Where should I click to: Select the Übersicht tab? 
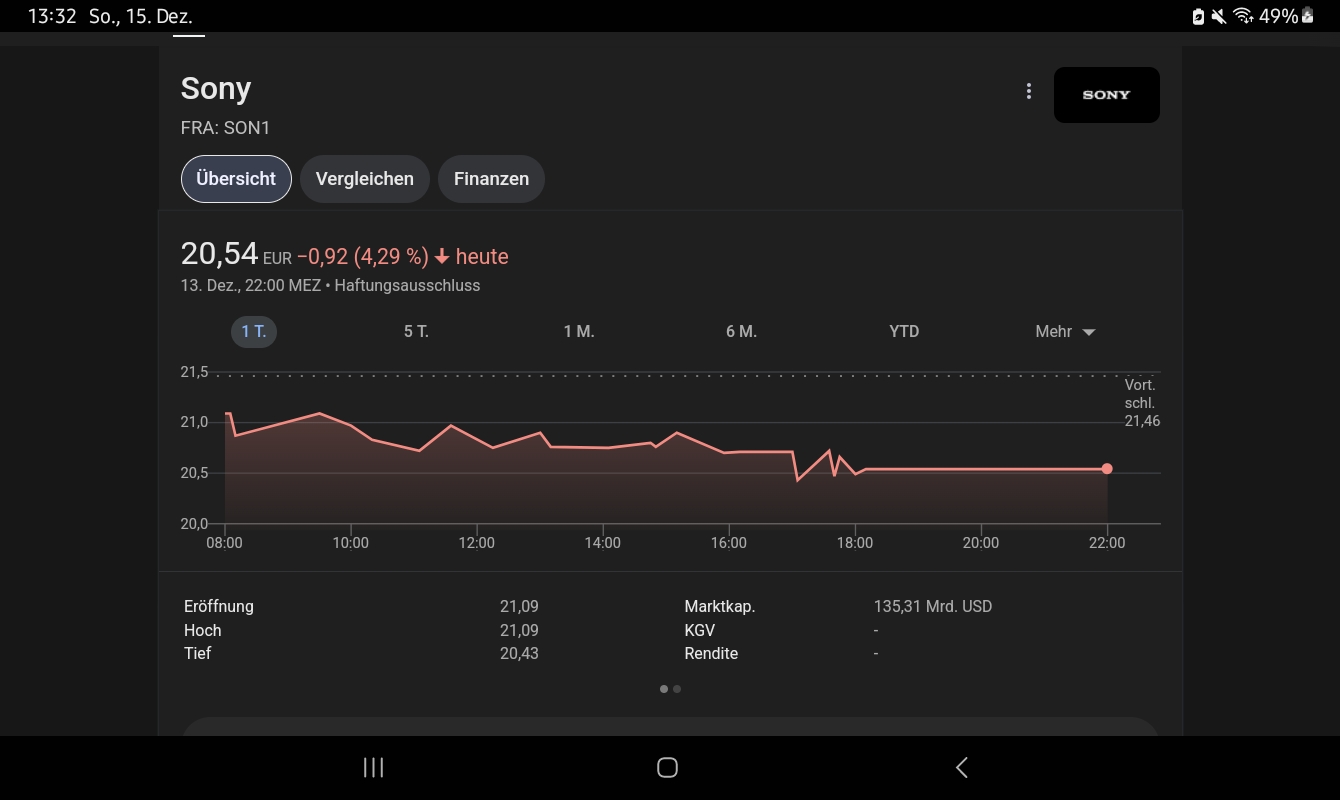pos(236,179)
